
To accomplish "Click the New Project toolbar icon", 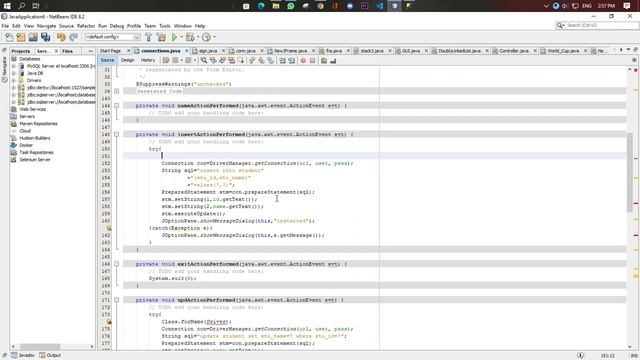I will tap(21, 37).
